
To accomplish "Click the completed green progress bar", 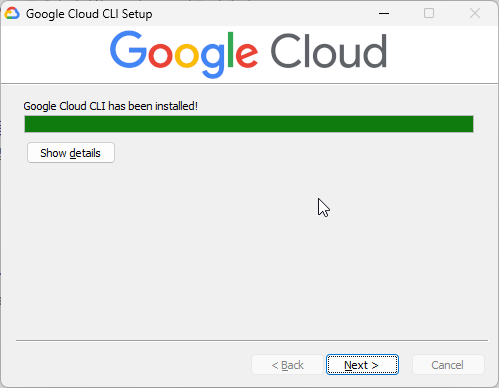I will pyautogui.click(x=249, y=124).
